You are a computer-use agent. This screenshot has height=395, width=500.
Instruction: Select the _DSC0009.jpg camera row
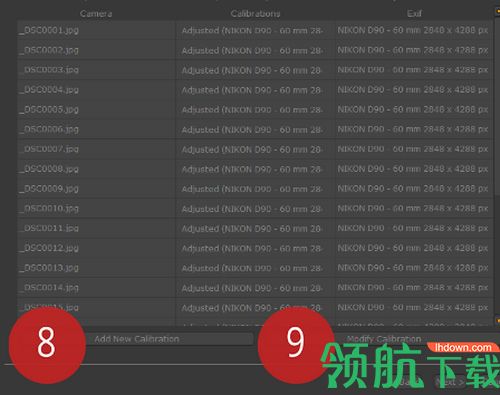[96, 189]
